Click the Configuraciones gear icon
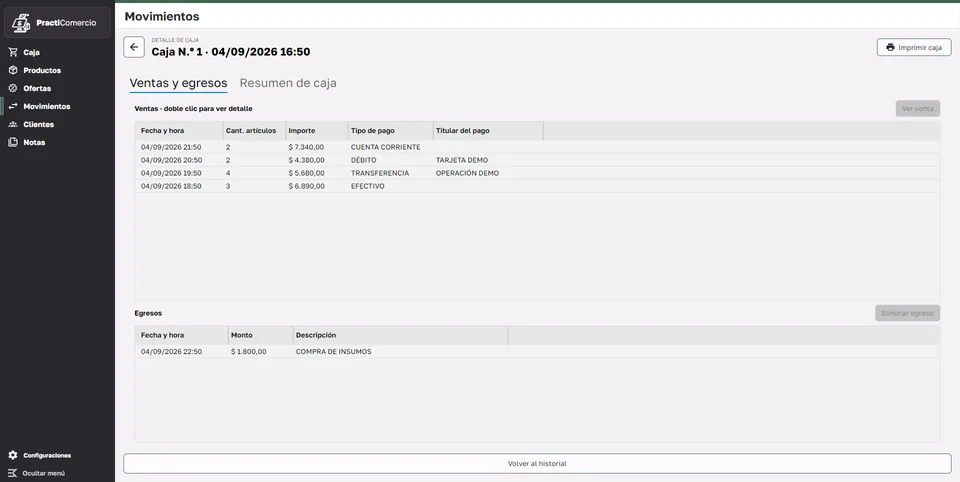Viewport: 960px width, 482px height. click(x=13, y=455)
